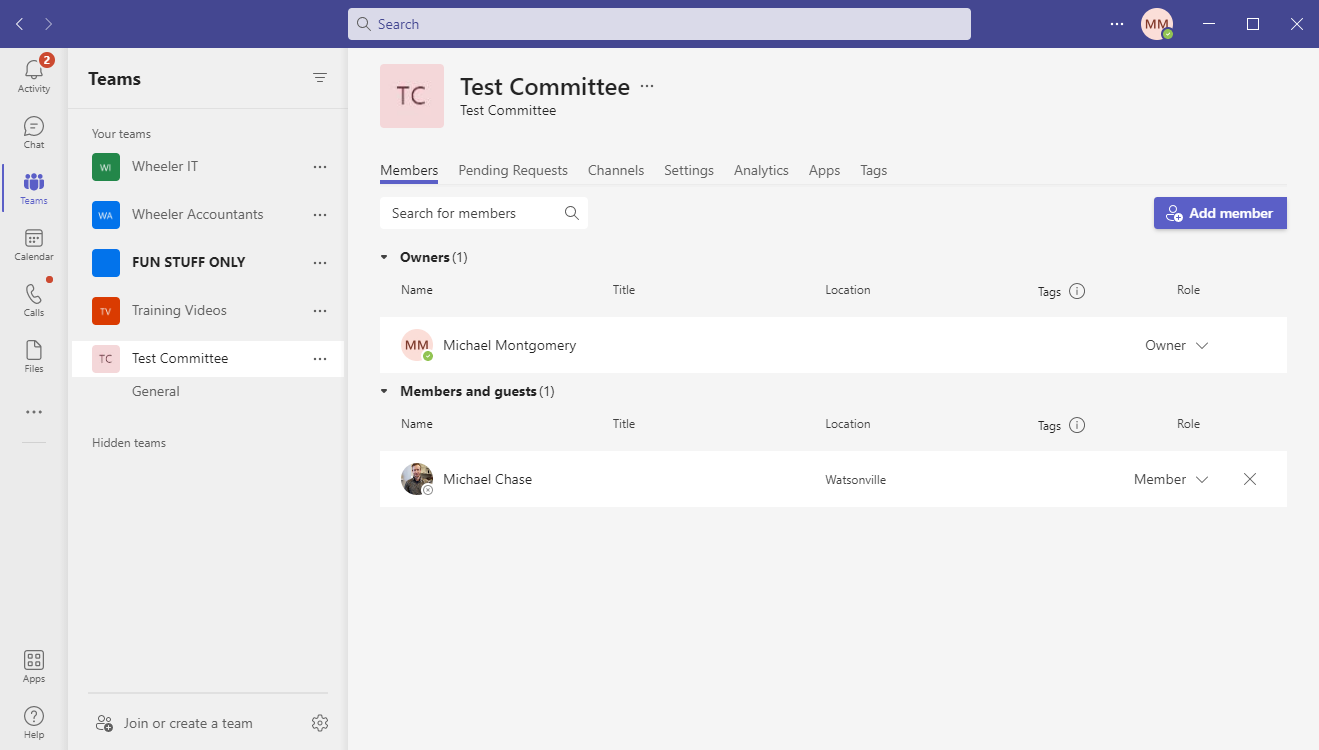
Task: Open more options for Training Videos
Action: pyautogui.click(x=320, y=311)
